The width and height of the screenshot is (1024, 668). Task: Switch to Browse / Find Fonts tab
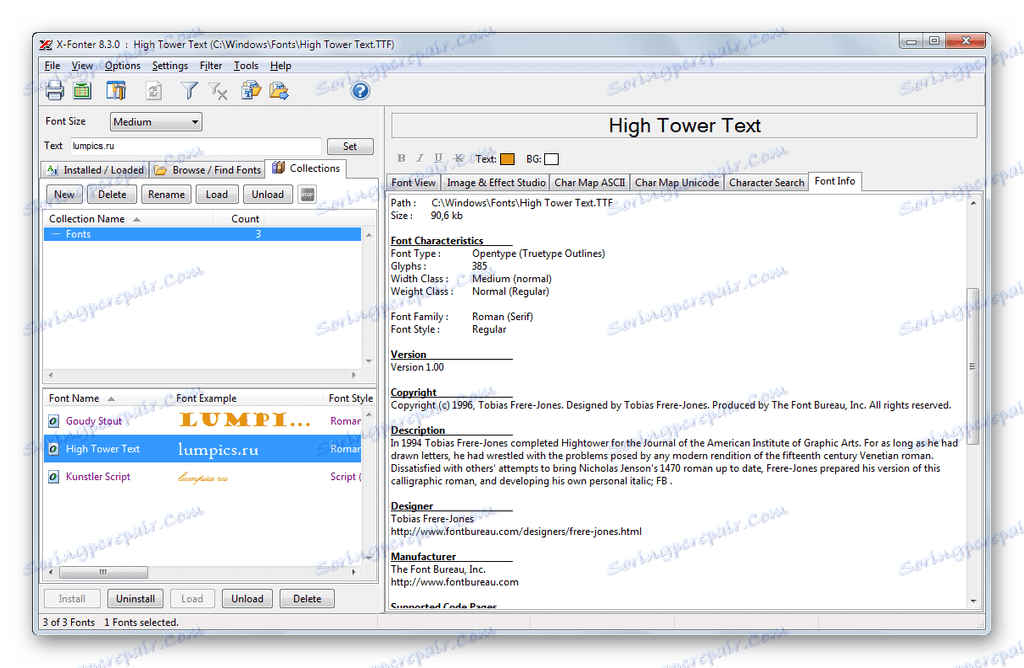click(208, 170)
